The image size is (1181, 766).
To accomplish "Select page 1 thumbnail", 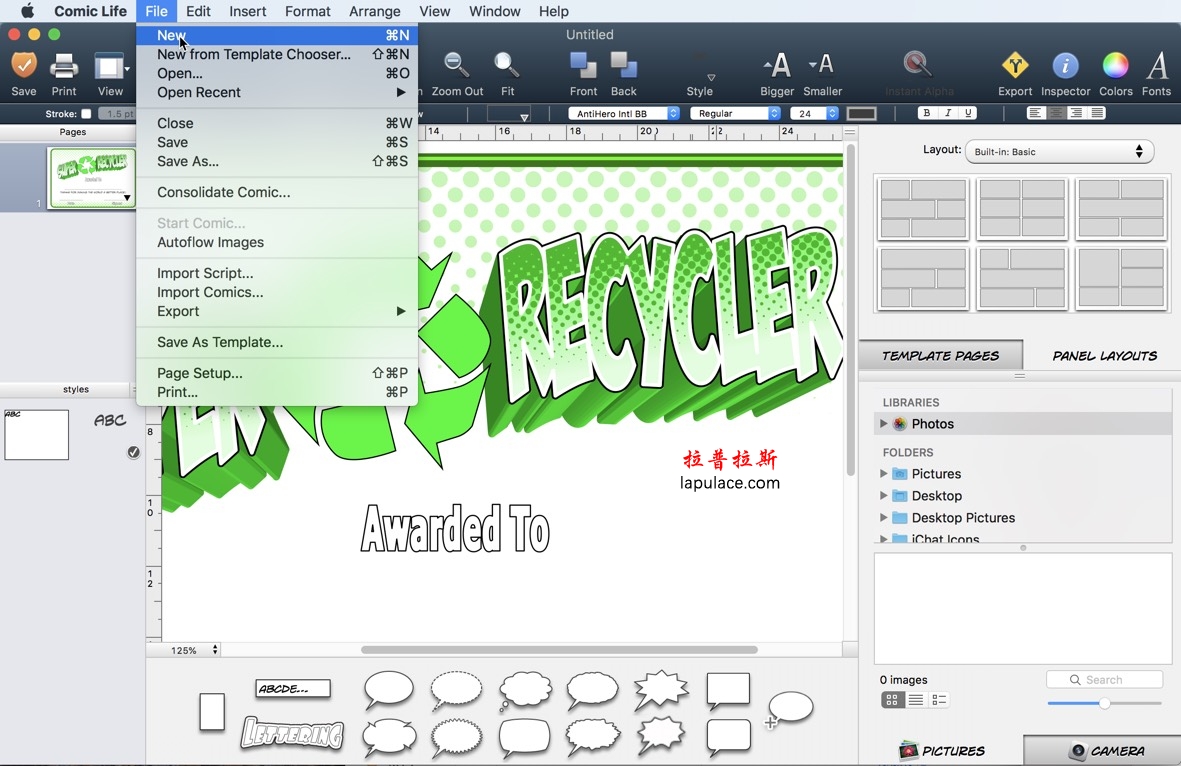I will coord(92,178).
